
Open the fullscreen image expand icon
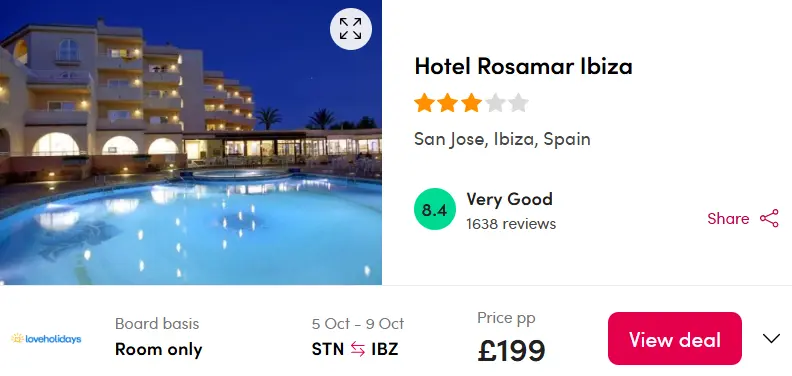[351, 29]
